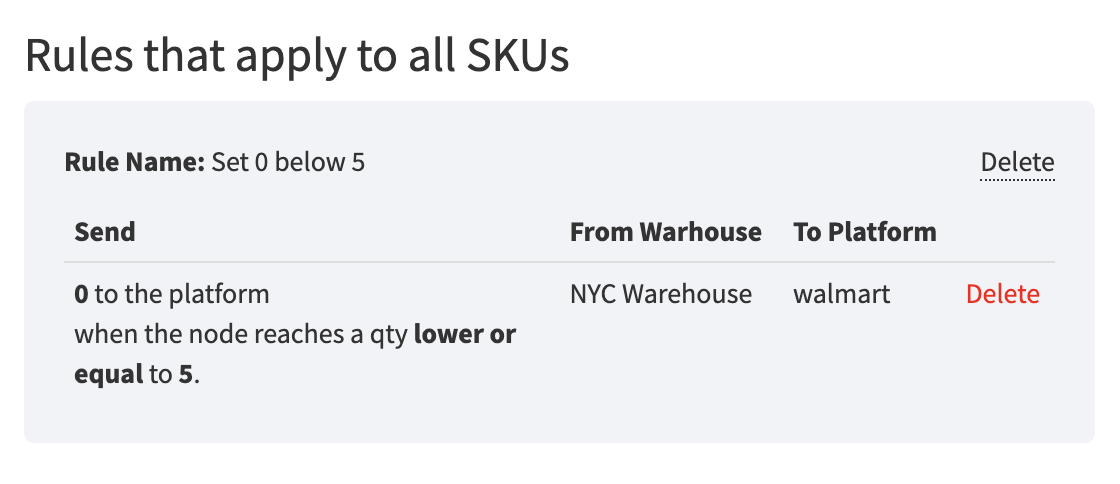Click the 'To Platform' column header
This screenshot has width=1120, height=484.
[865, 232]
